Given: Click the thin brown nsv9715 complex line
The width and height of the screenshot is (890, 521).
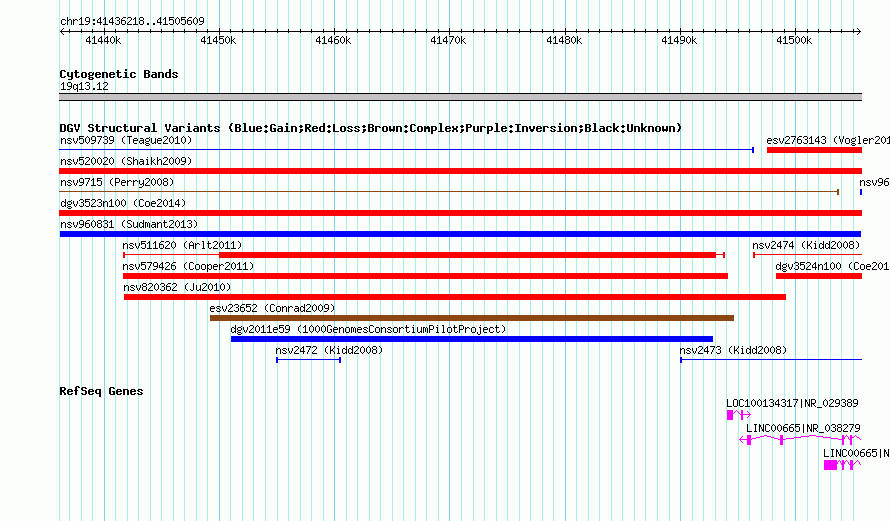Looking at the screenshot, I should coord(449,192).
